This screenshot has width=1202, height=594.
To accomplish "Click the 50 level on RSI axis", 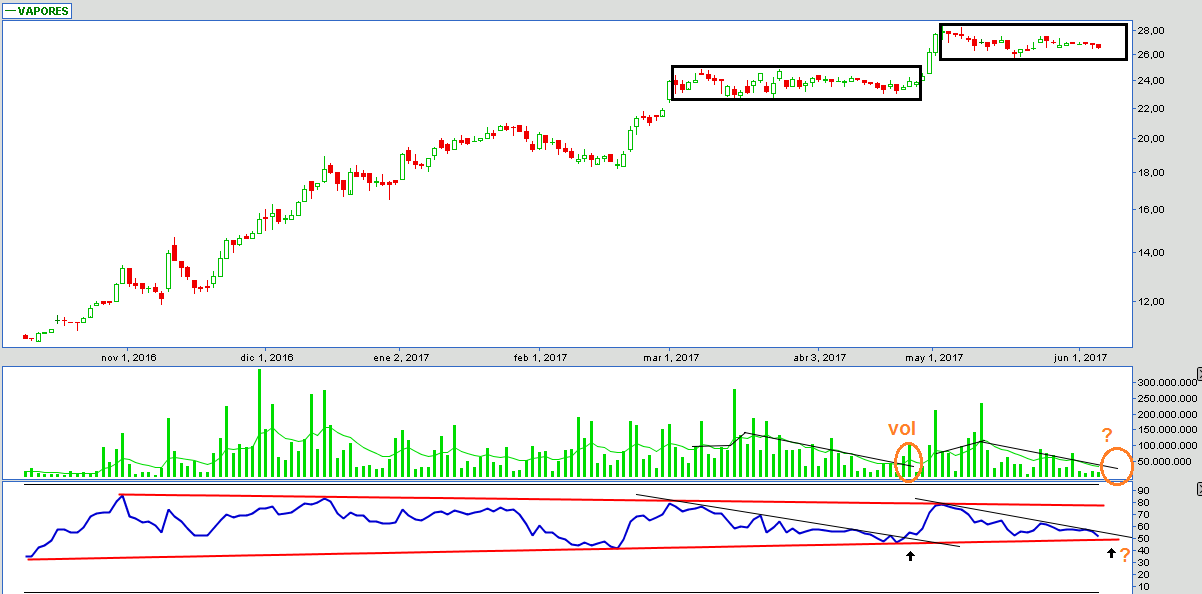I will (1144, 539).
